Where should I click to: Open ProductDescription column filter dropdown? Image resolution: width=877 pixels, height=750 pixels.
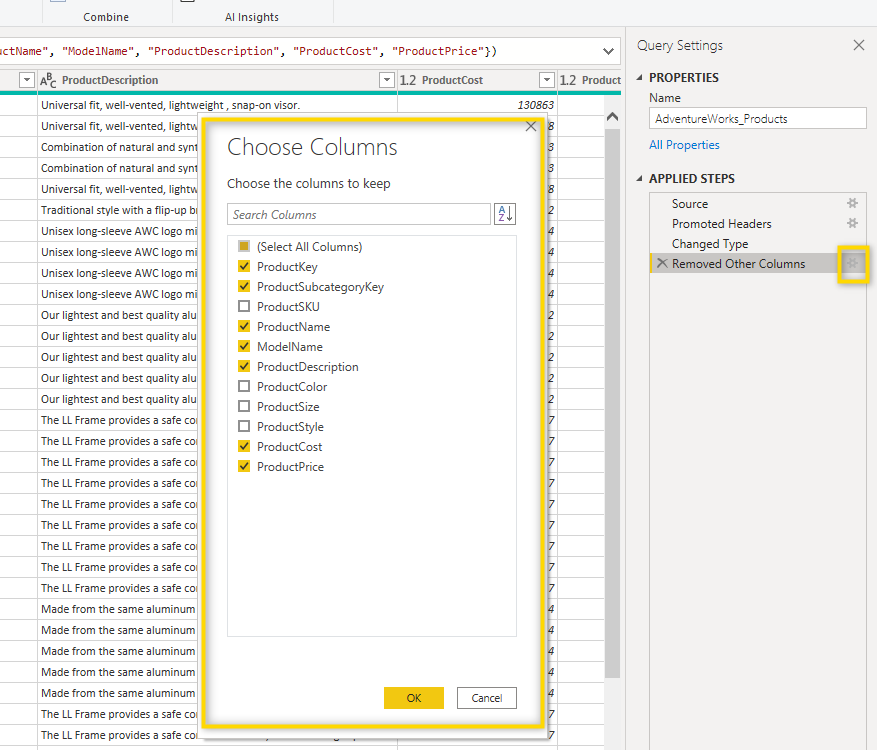(387, 80)
